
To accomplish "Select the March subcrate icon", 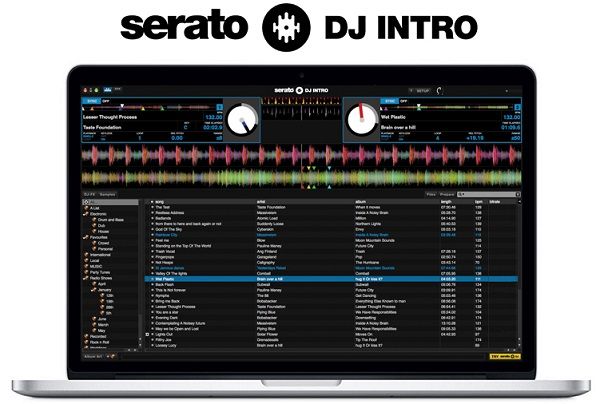I will pyautogui.click(x=94, y=325).
